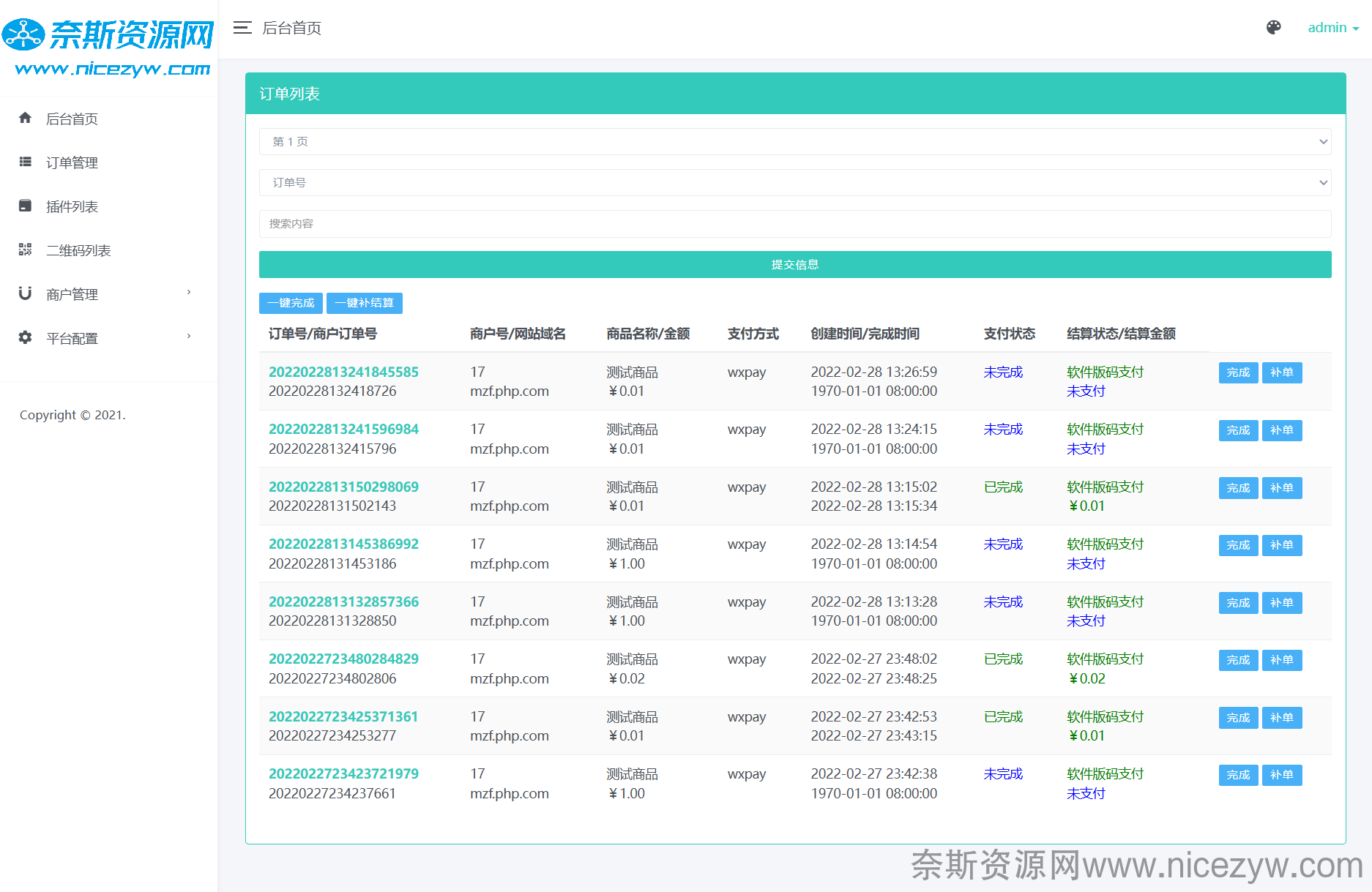Click the 订单列表 panel header
Image resolution: width=1372 pixels, height=892 pixels.
[x=796, y=94]
